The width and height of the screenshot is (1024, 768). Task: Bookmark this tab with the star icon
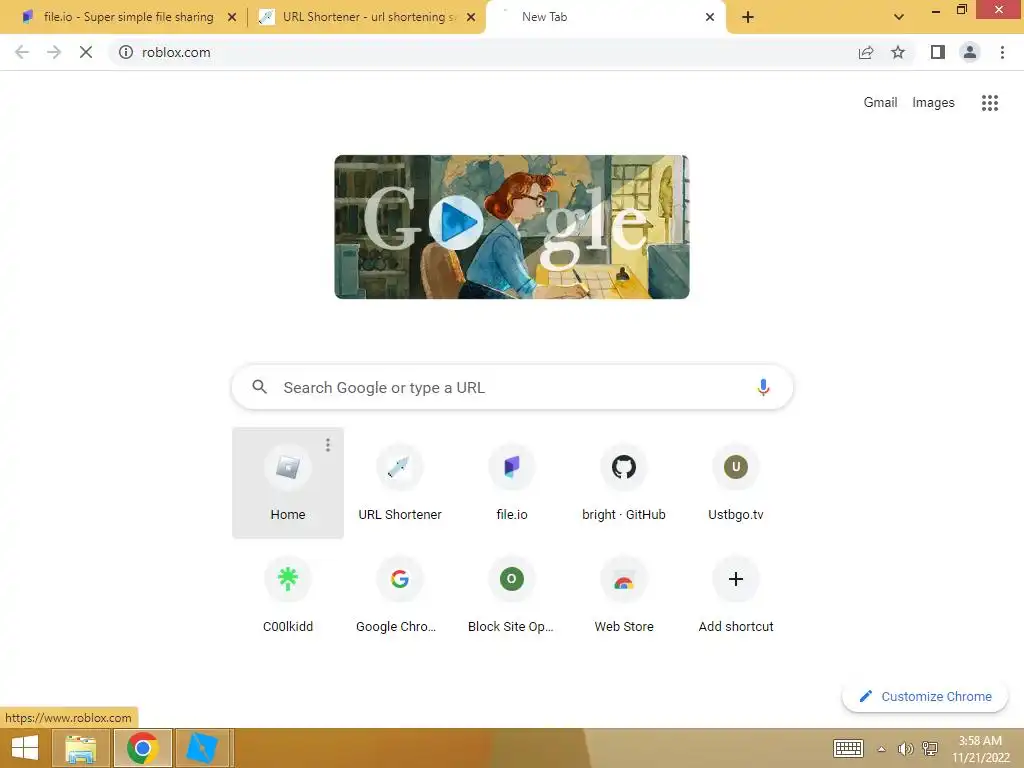[898, 52]
